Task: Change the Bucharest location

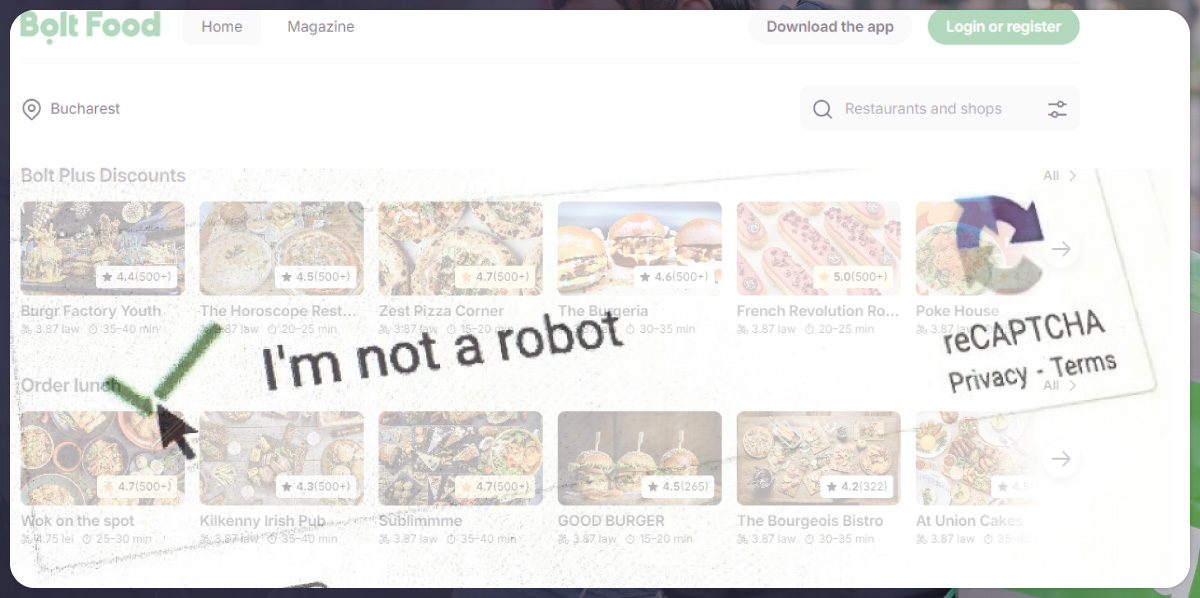Action: (x=71, y=109)
